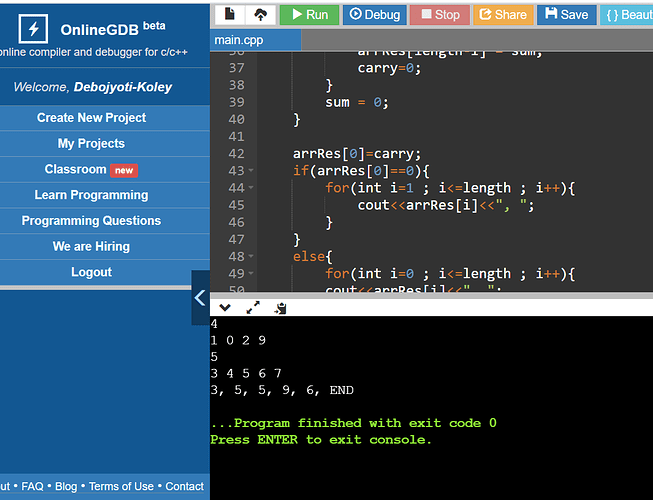The width and height of the screenshot is (653, 500).
Task: Click the copy console output icon
Action: click(x=281, y=308)
